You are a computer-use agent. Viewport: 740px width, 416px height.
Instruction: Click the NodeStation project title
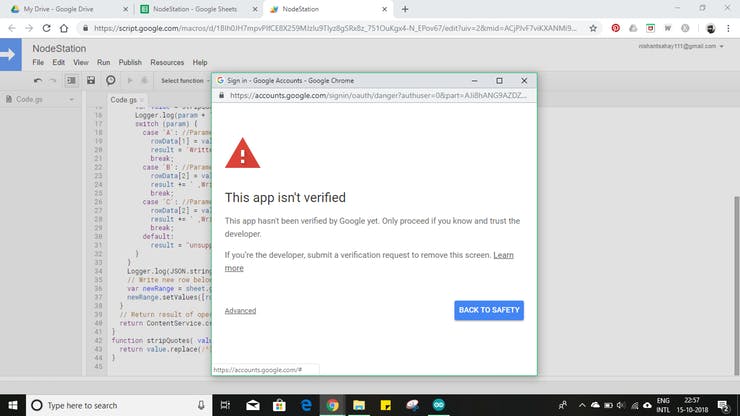coord(59,48)
